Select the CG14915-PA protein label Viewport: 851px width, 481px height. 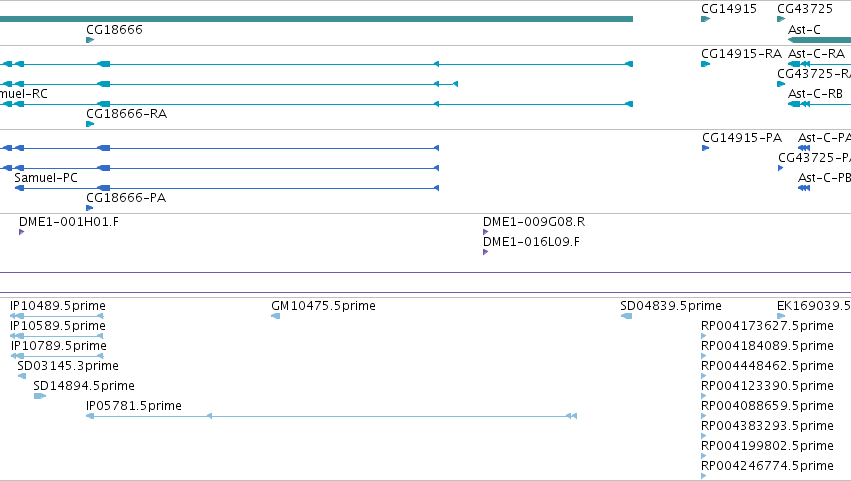click(742, 138)
